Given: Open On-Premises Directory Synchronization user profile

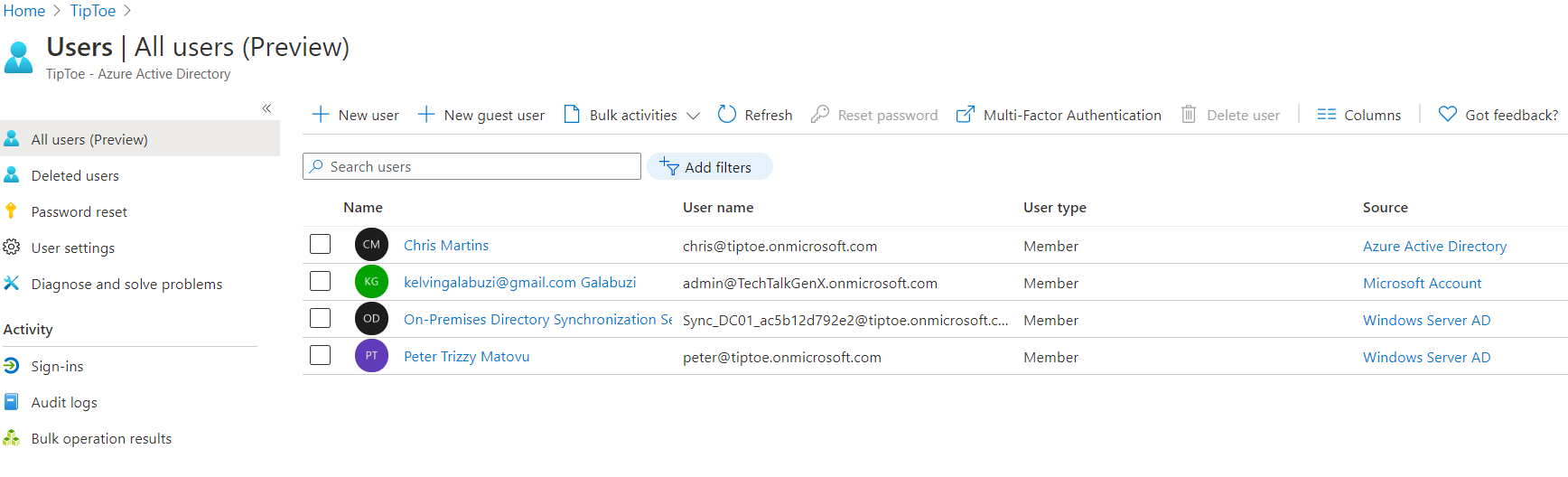Looking at the screenshot, I should [537, 319].
